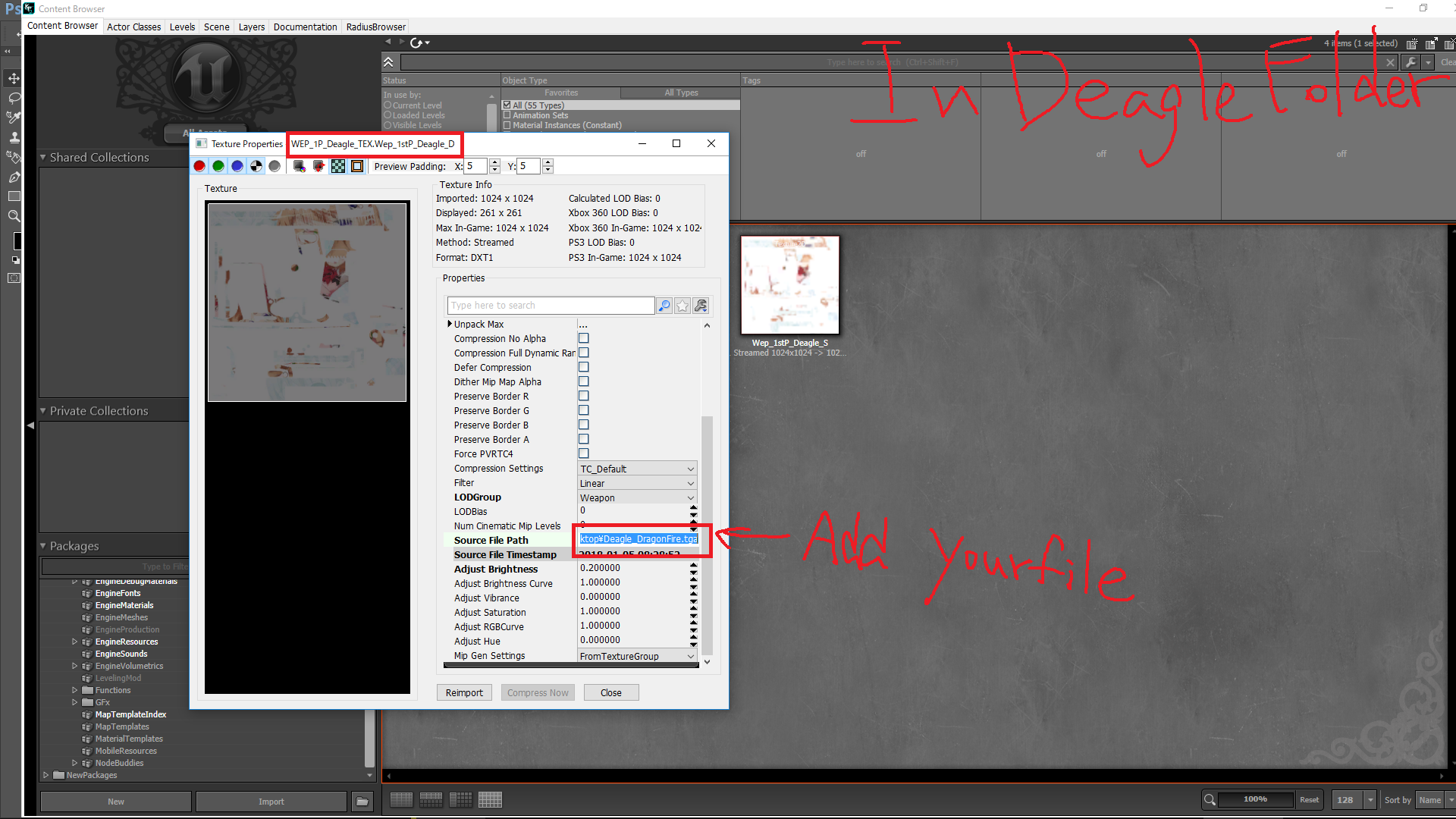Select the Wep_1stP_Deagle_S texture thumbnail

pos(789,285)
